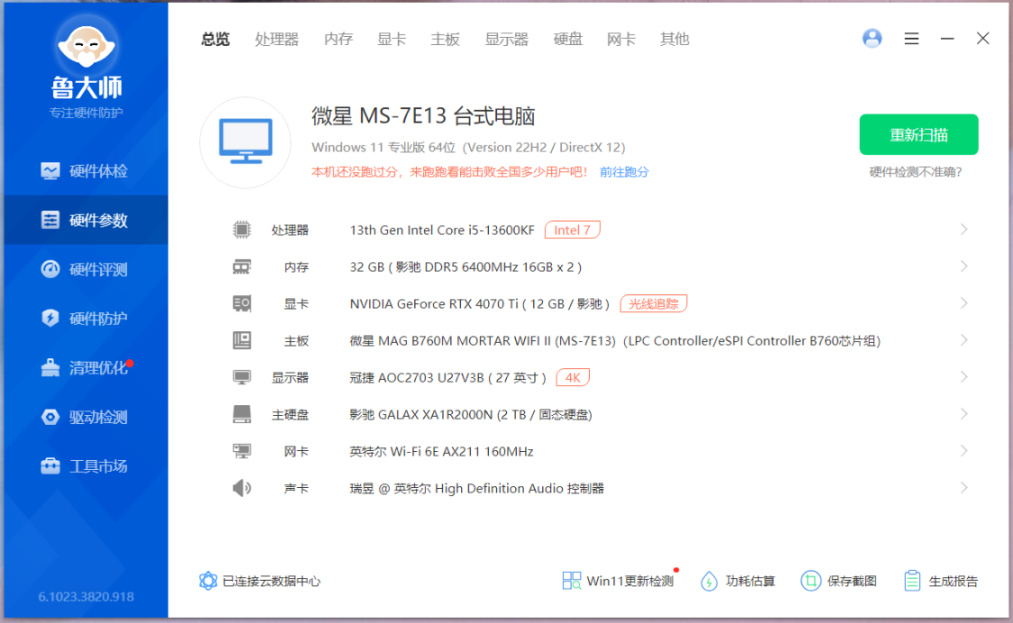Expand the 主硬盘 row chevron

[x=963, y=414]
